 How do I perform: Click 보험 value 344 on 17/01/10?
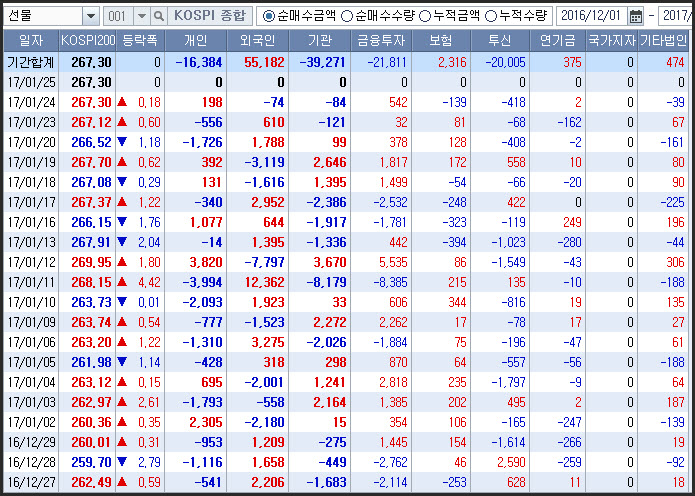455,302
